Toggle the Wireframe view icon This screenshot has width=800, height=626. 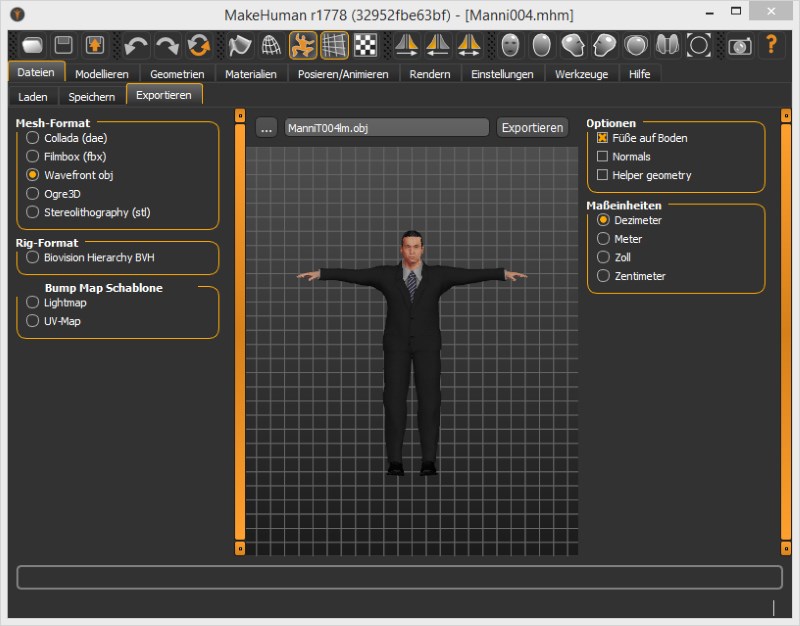[x=271, y=45]
